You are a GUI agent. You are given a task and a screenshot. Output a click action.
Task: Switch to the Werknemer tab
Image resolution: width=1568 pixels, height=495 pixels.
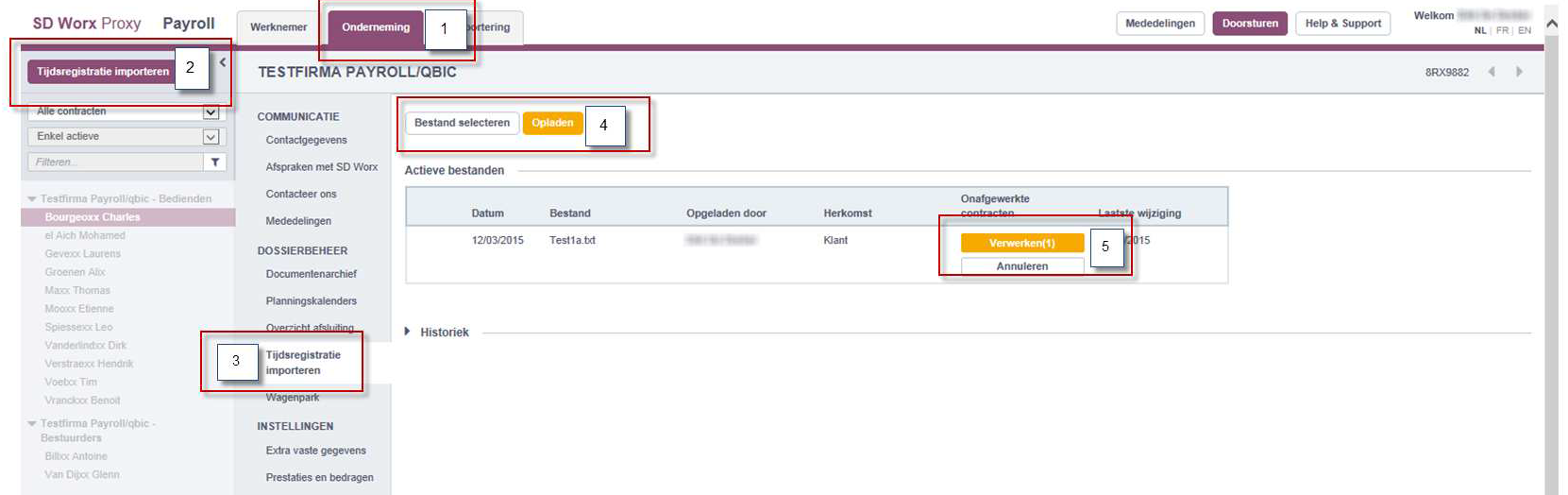click(278, 27)
